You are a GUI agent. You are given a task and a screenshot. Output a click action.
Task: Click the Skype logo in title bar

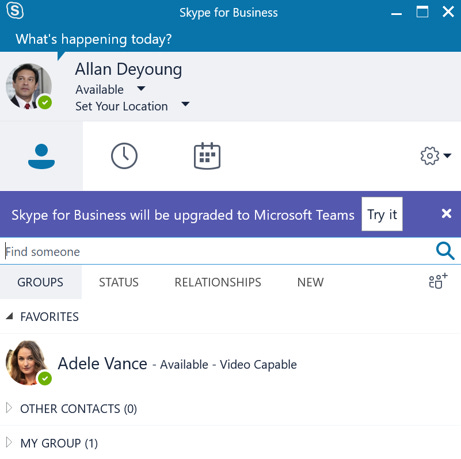(15, 11)
